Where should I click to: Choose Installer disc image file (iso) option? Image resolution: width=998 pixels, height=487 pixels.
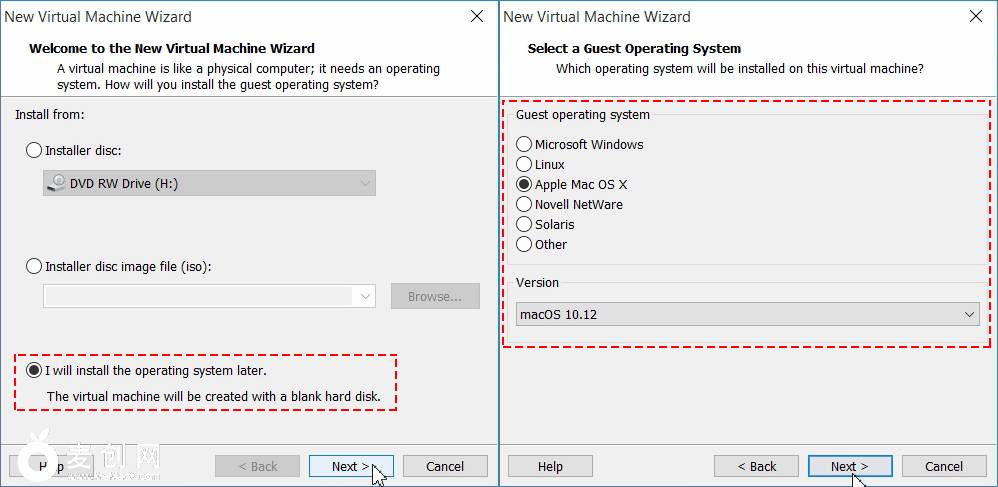(x=34, y=267)
